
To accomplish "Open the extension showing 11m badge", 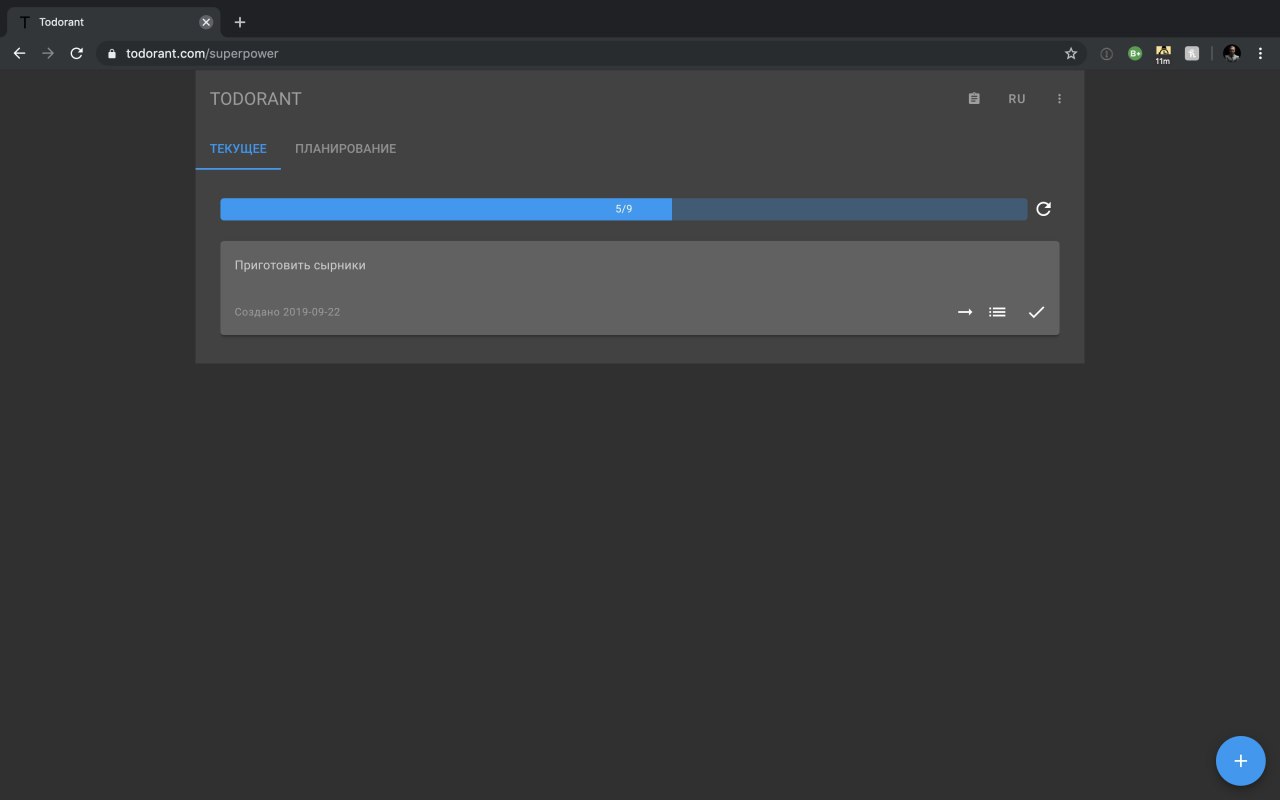I will [x=1163, y=54].
